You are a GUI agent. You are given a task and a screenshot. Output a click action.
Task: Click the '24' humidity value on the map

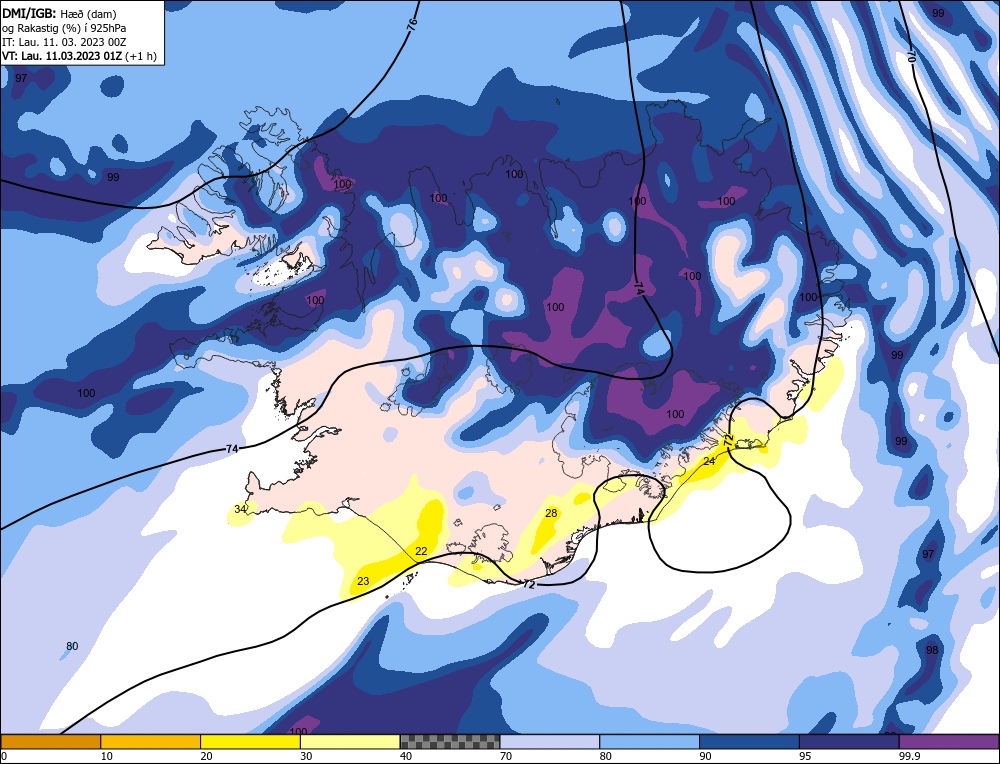point(709,461)
